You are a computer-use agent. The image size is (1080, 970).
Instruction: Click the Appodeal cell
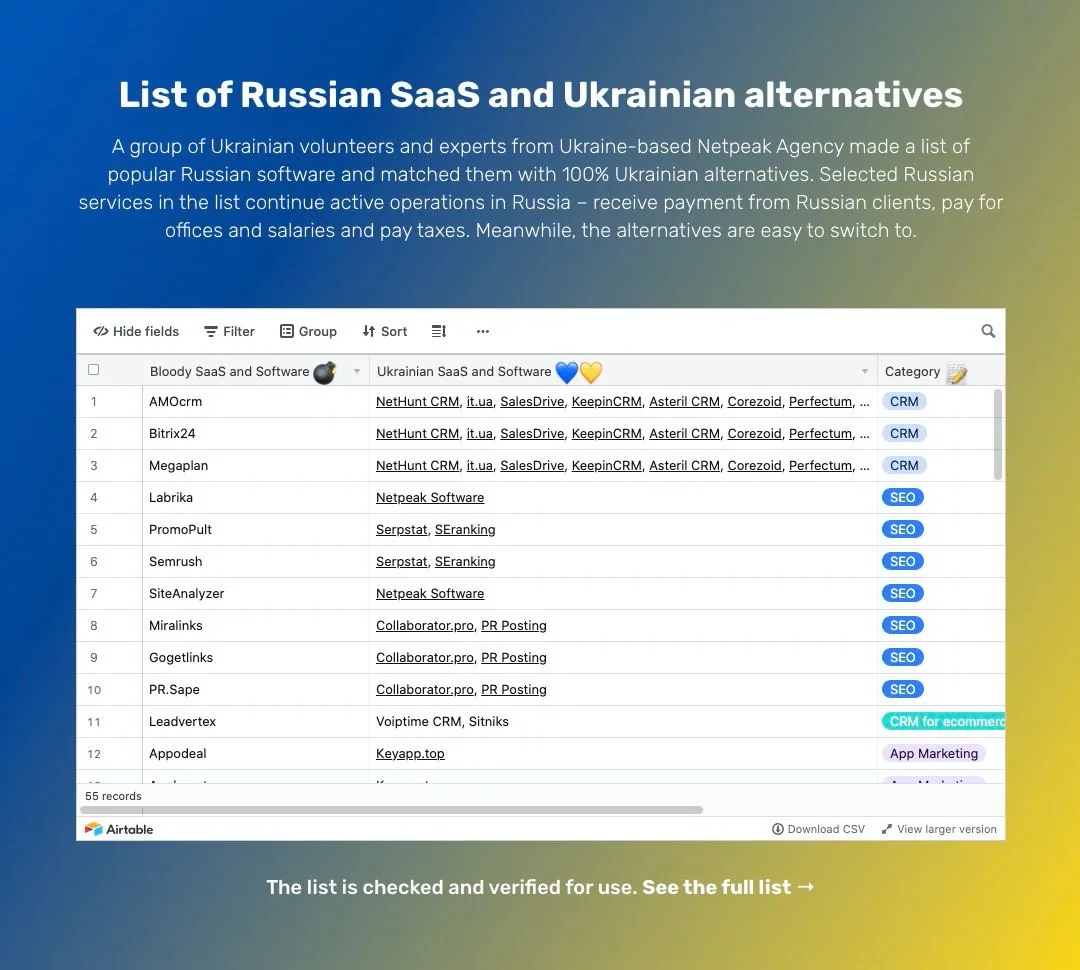tap(256, 754)
